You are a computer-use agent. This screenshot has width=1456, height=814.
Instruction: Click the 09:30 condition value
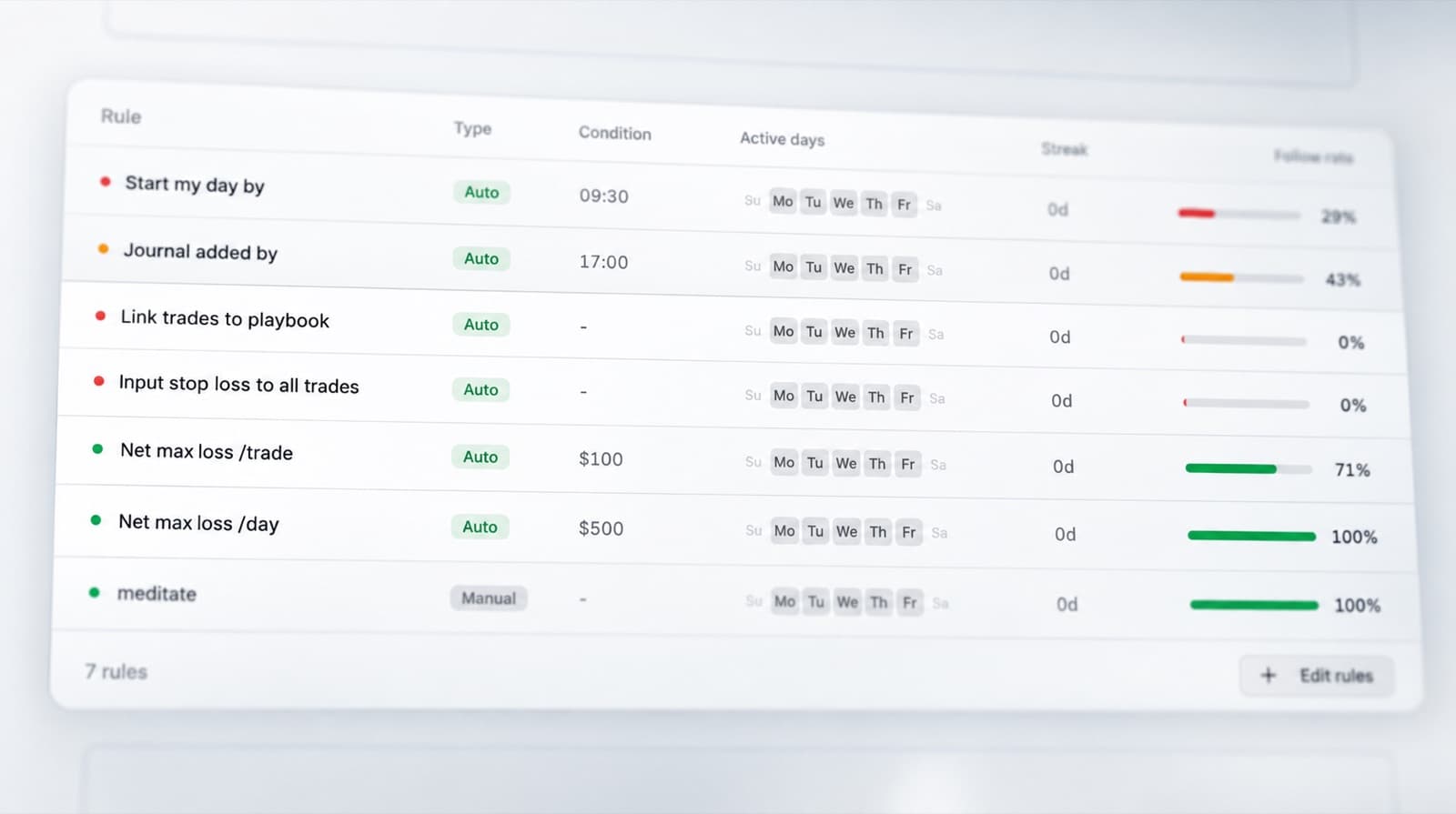coord(603,196)
